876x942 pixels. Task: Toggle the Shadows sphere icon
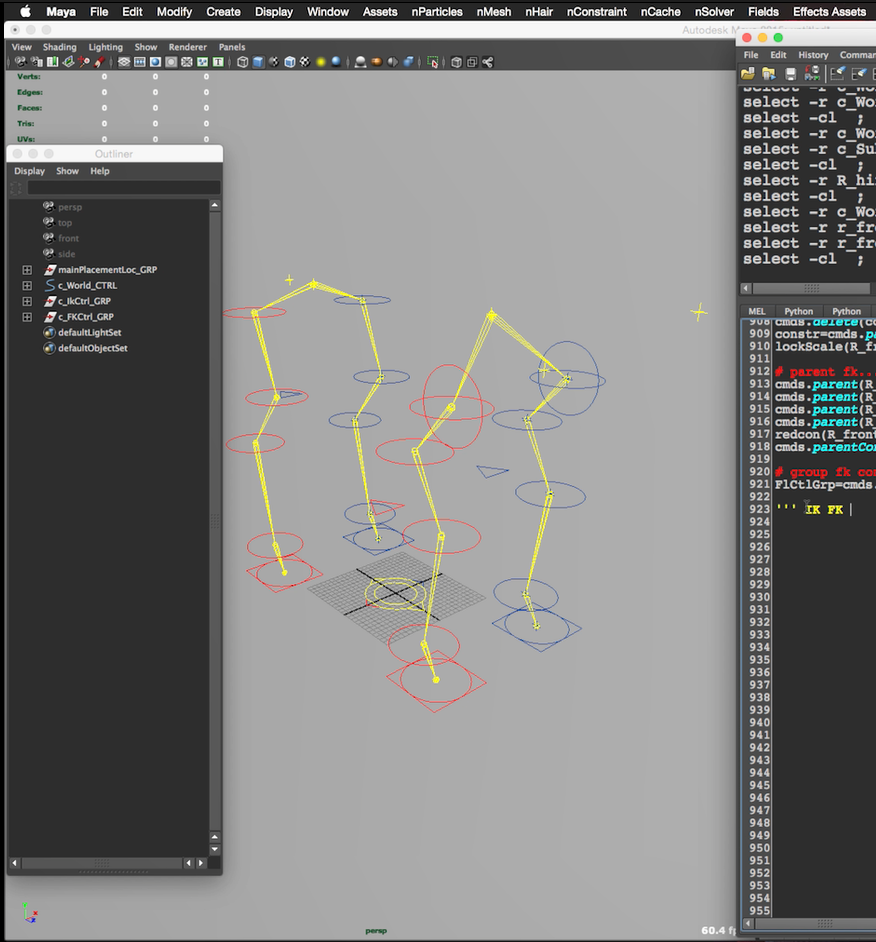coord(336,62)
